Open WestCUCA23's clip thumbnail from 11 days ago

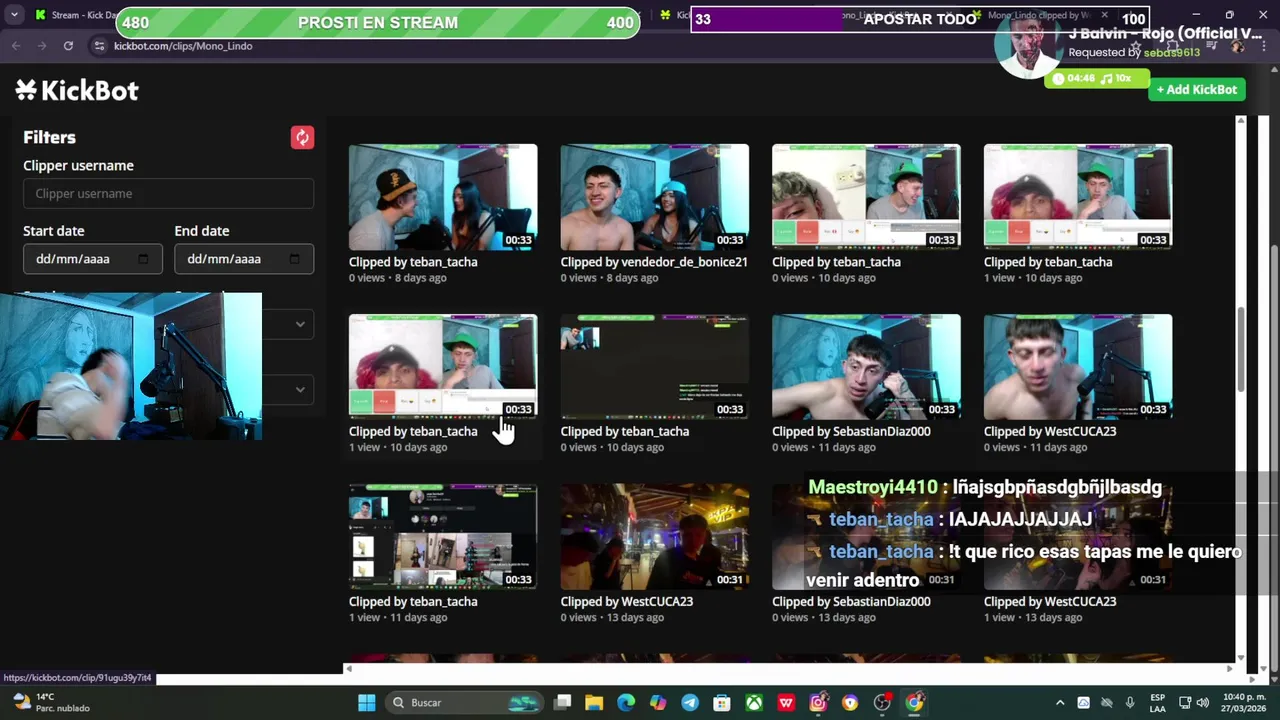[x=1078, y=366]
